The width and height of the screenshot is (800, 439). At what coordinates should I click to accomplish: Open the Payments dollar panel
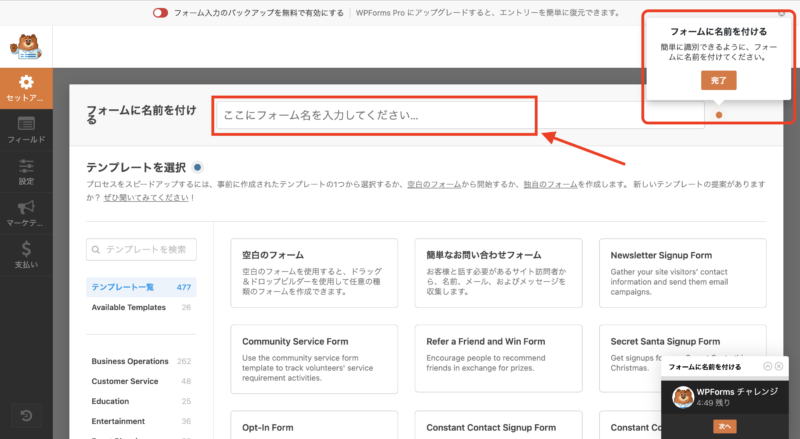point(26,255)
